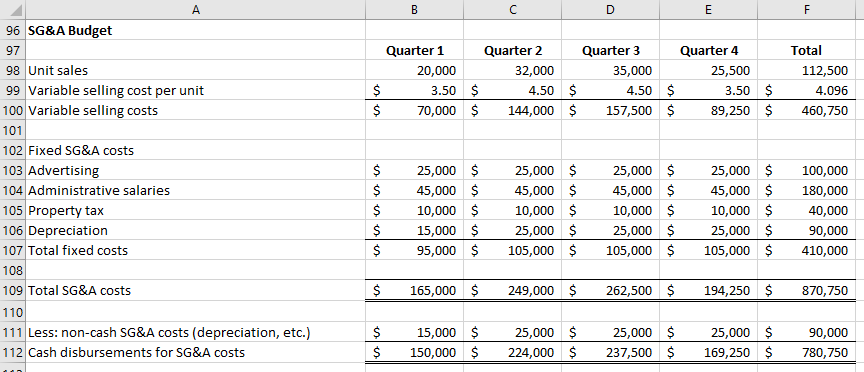
Task: Click Quarter 1 depreciation 15,000
Action: (415, 230)
